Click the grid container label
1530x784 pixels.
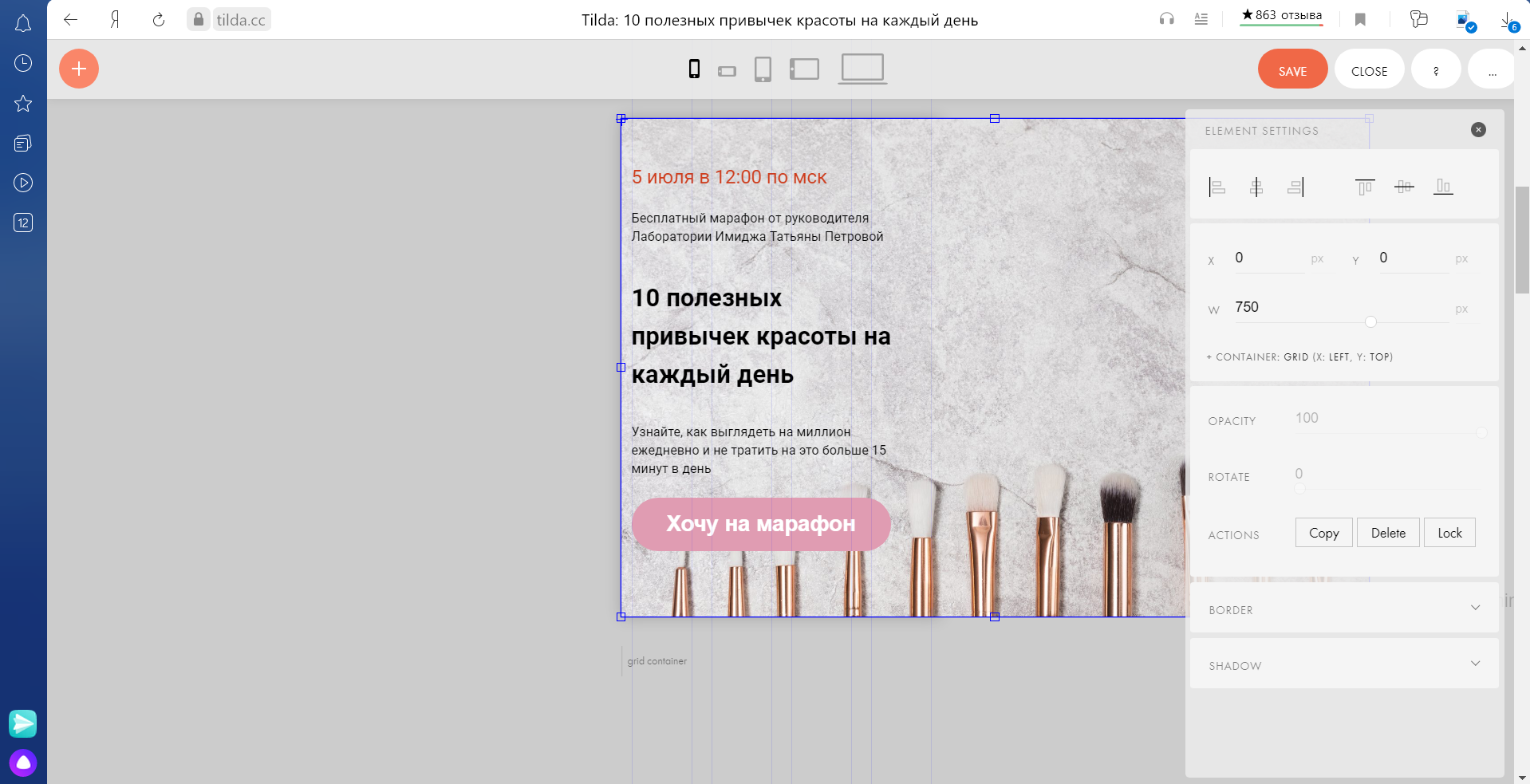657,661
